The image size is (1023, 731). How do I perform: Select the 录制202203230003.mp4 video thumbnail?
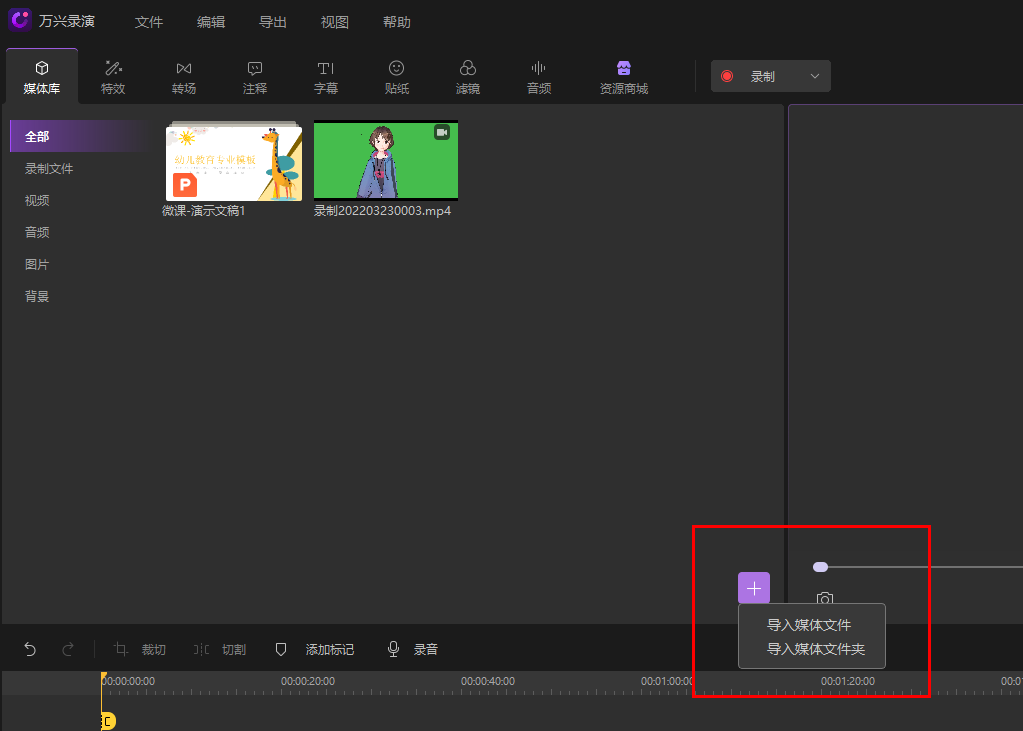coord(386,161)
